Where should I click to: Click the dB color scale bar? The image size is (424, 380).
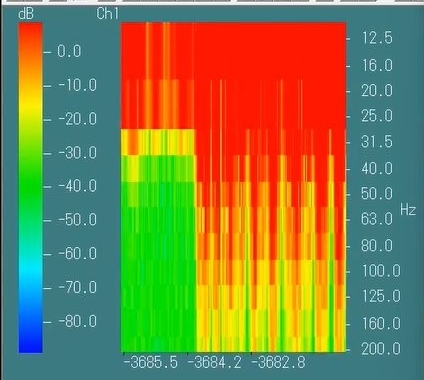31,188
